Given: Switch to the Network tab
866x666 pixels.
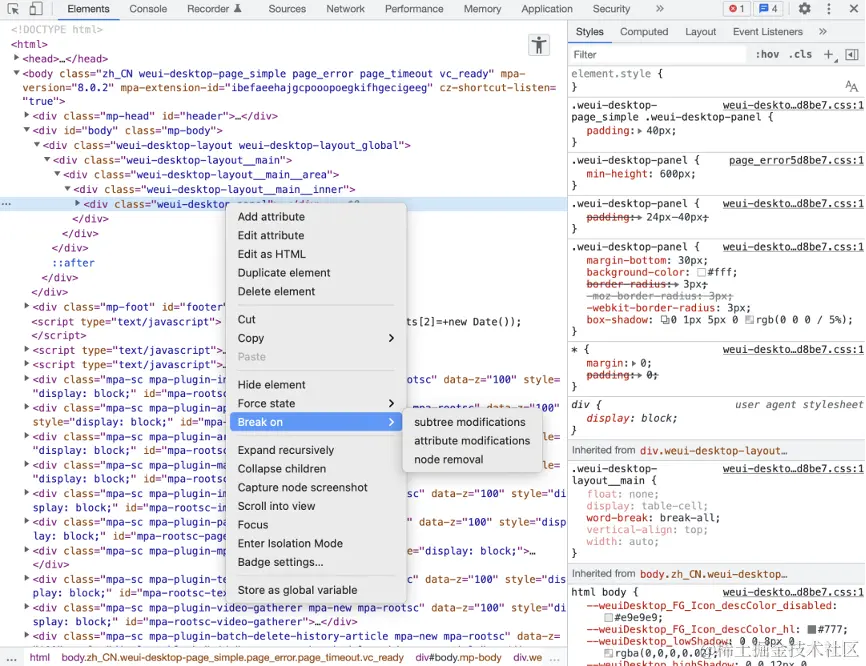Looking at the screenshot, I should pos(345,9).
